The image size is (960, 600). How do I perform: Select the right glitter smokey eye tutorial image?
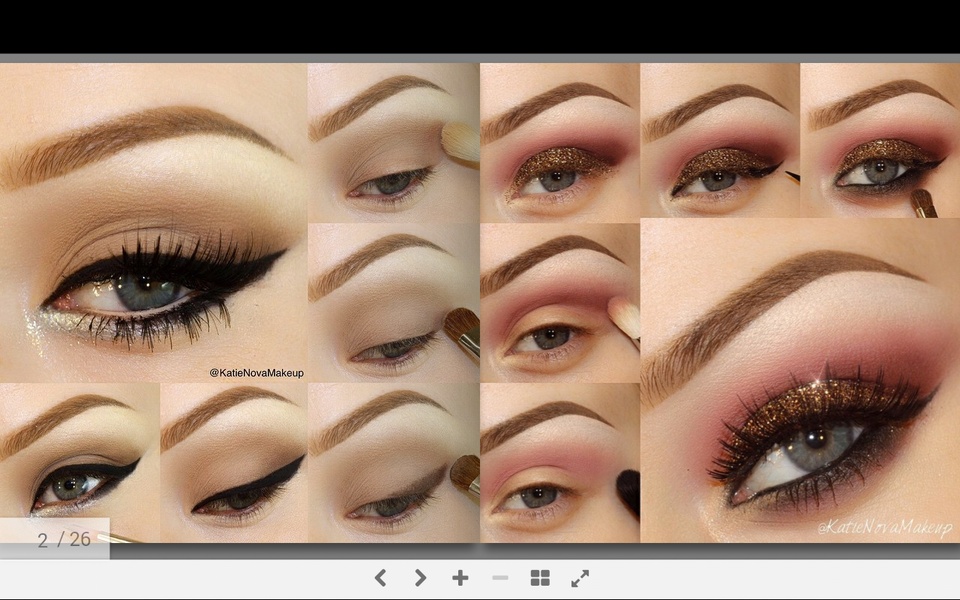[x=720, y=303]
